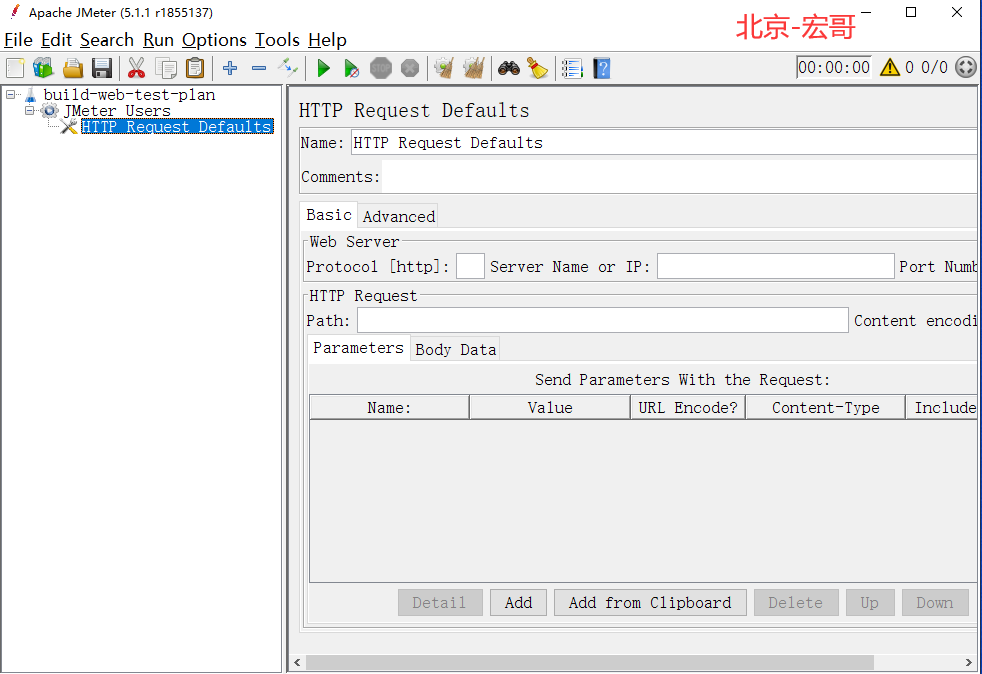The height and width of the screenshot is (674, 982).
Task: Click the Reset Search broom icon
Action: [537, 68]
